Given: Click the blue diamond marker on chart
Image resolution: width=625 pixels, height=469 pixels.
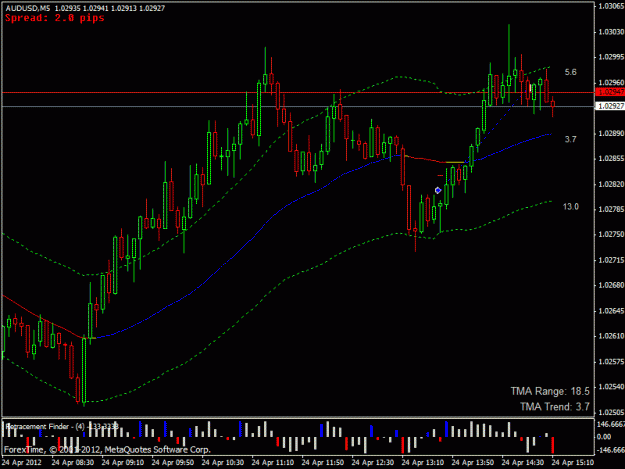Looking at the screenshot, I should coord(438,190).
